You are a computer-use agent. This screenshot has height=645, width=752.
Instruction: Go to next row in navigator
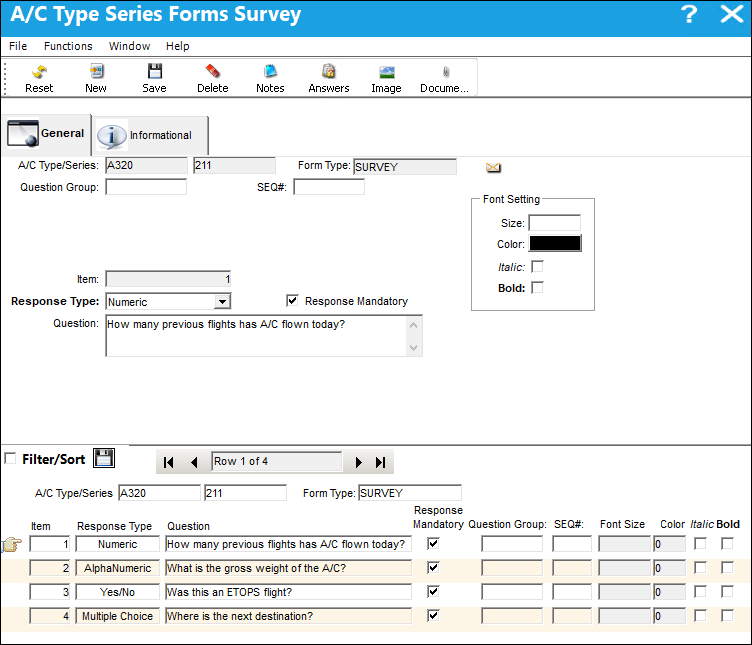pos(358,462)
